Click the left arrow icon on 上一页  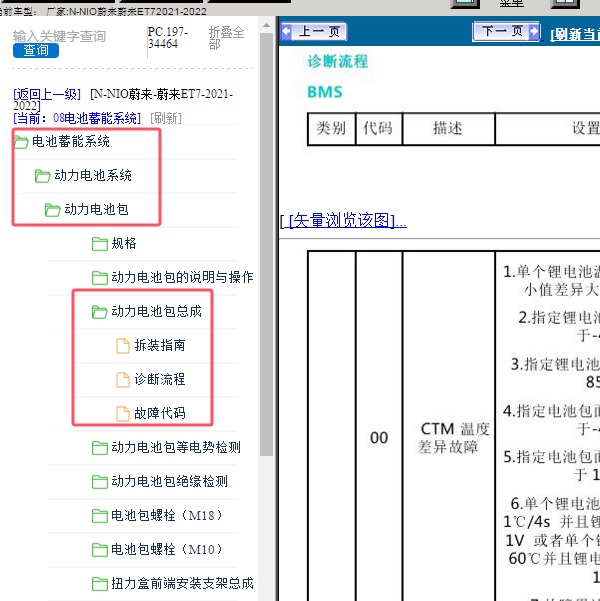(x=286, y=31)
